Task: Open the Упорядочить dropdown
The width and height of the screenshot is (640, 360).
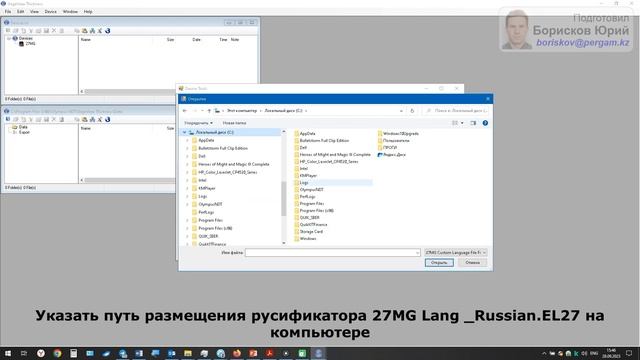Action: pyautogui.click(x=198, y=123)
